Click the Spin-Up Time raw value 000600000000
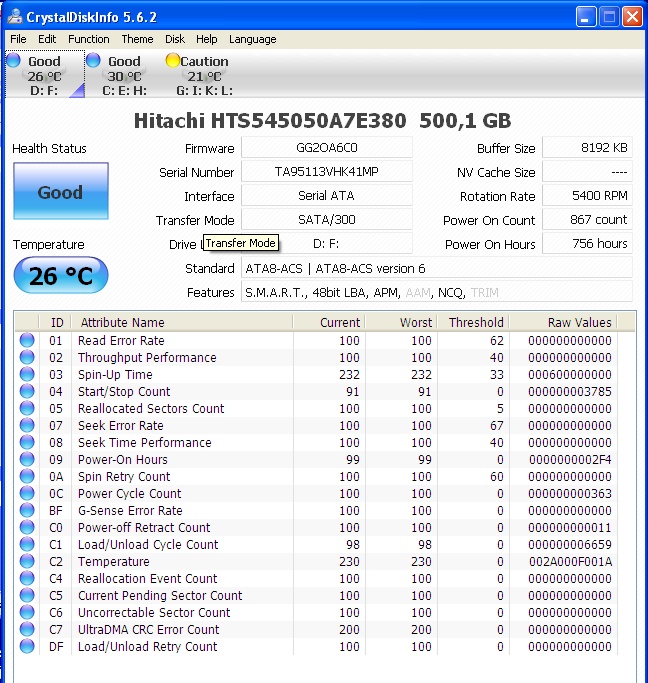This screenshot has height=683, width=648. tap(570, 375)
